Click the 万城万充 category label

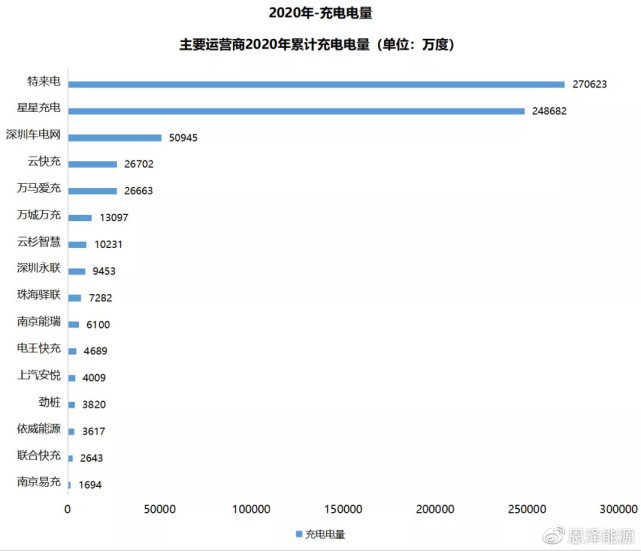[38, 215]
